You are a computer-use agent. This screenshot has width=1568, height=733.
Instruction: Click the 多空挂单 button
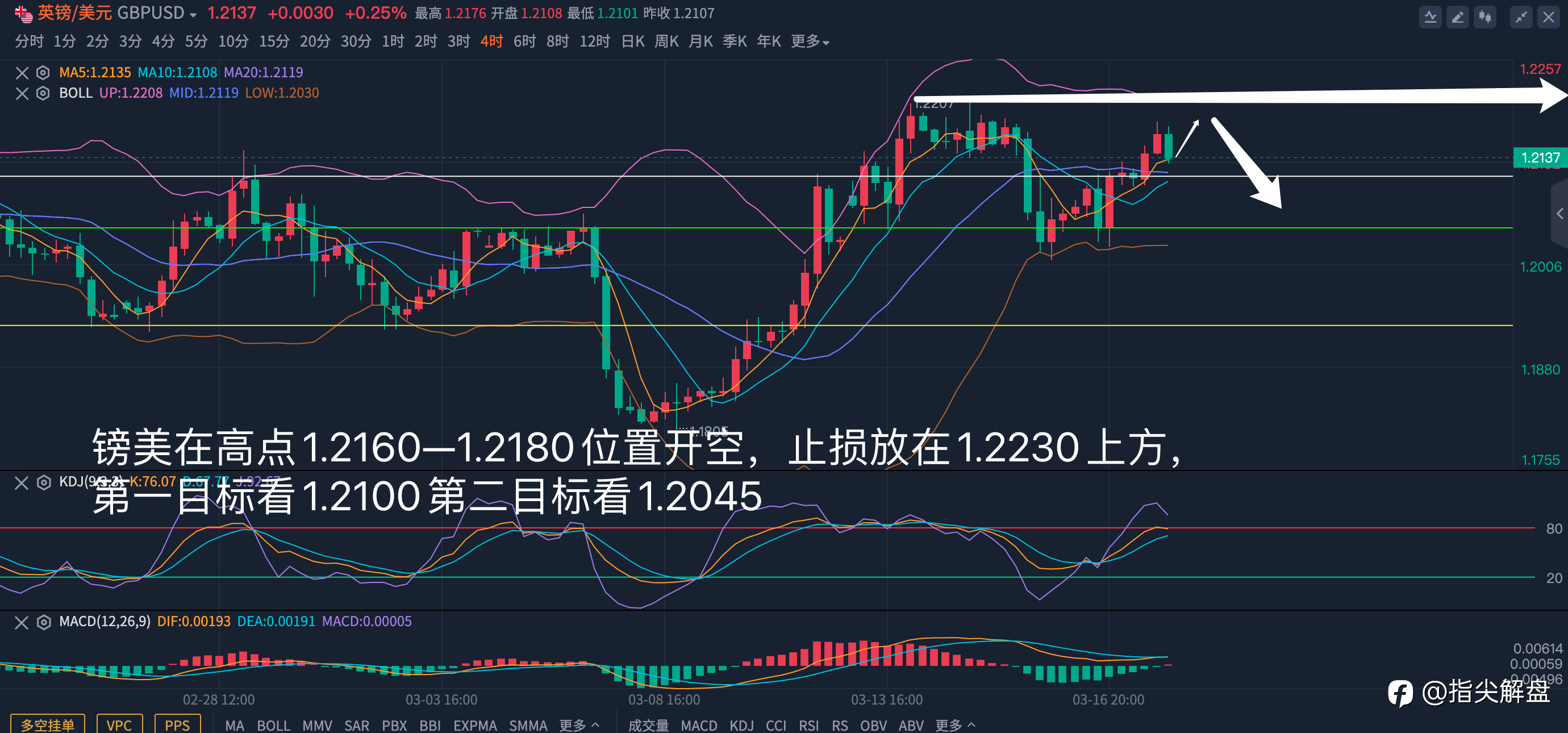click(x=48, y=724)
